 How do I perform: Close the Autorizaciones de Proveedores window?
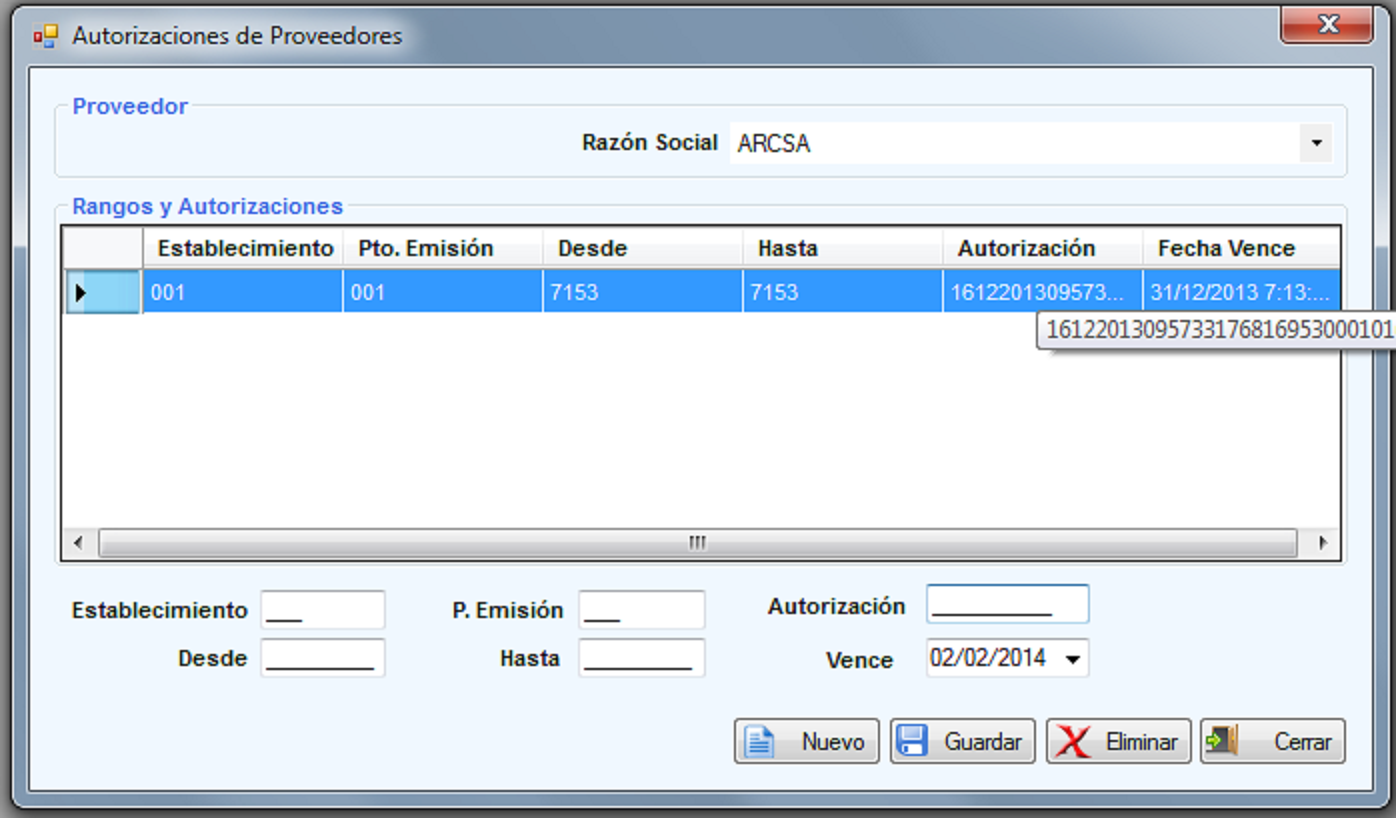[1327, 24]
